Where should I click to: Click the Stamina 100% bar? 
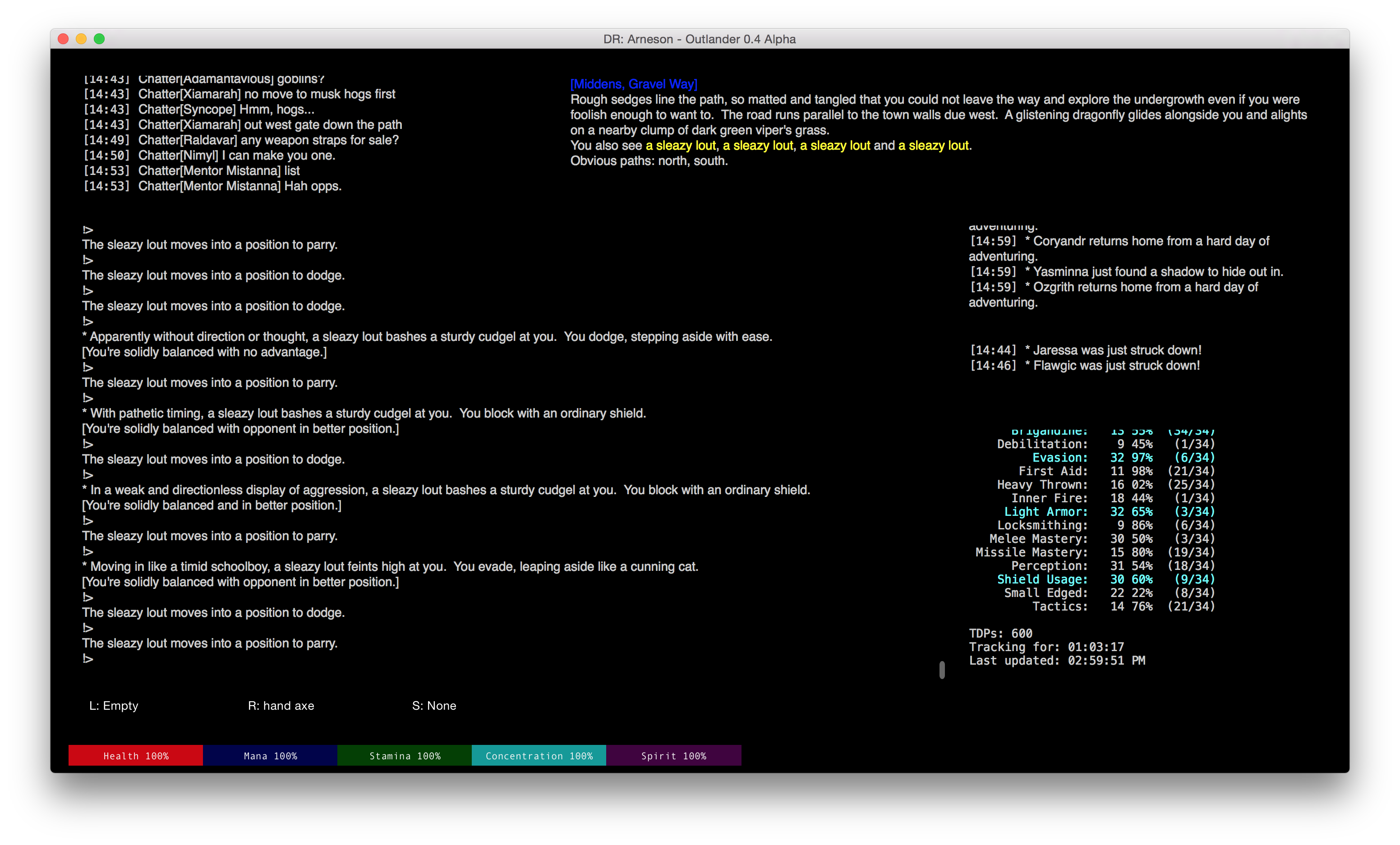click(405, 756)
